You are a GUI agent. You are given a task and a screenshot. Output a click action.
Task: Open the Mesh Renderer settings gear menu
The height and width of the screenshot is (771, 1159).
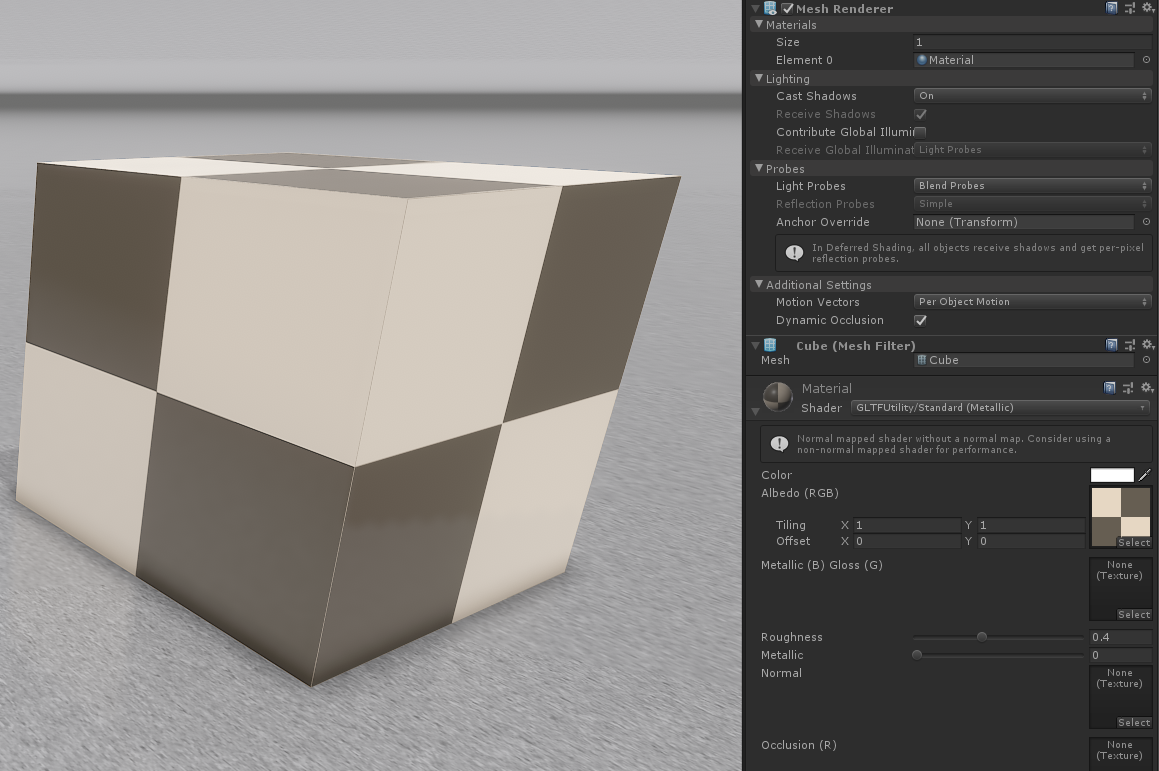[1146, 8]
